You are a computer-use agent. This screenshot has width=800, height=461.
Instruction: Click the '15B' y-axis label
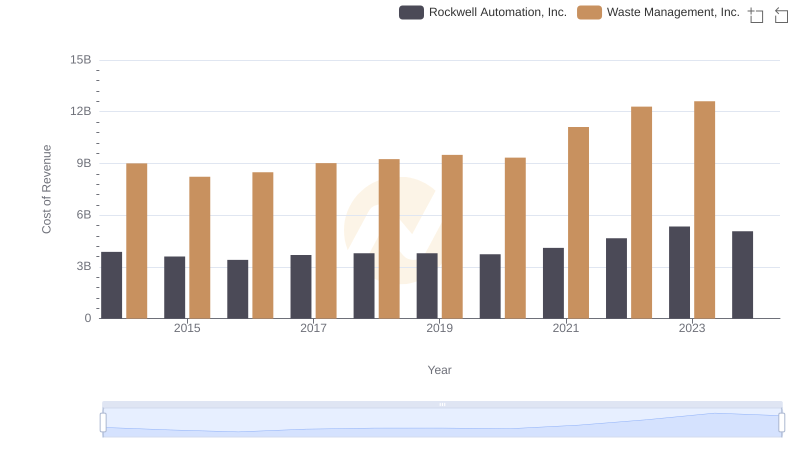tap(81, 60)
